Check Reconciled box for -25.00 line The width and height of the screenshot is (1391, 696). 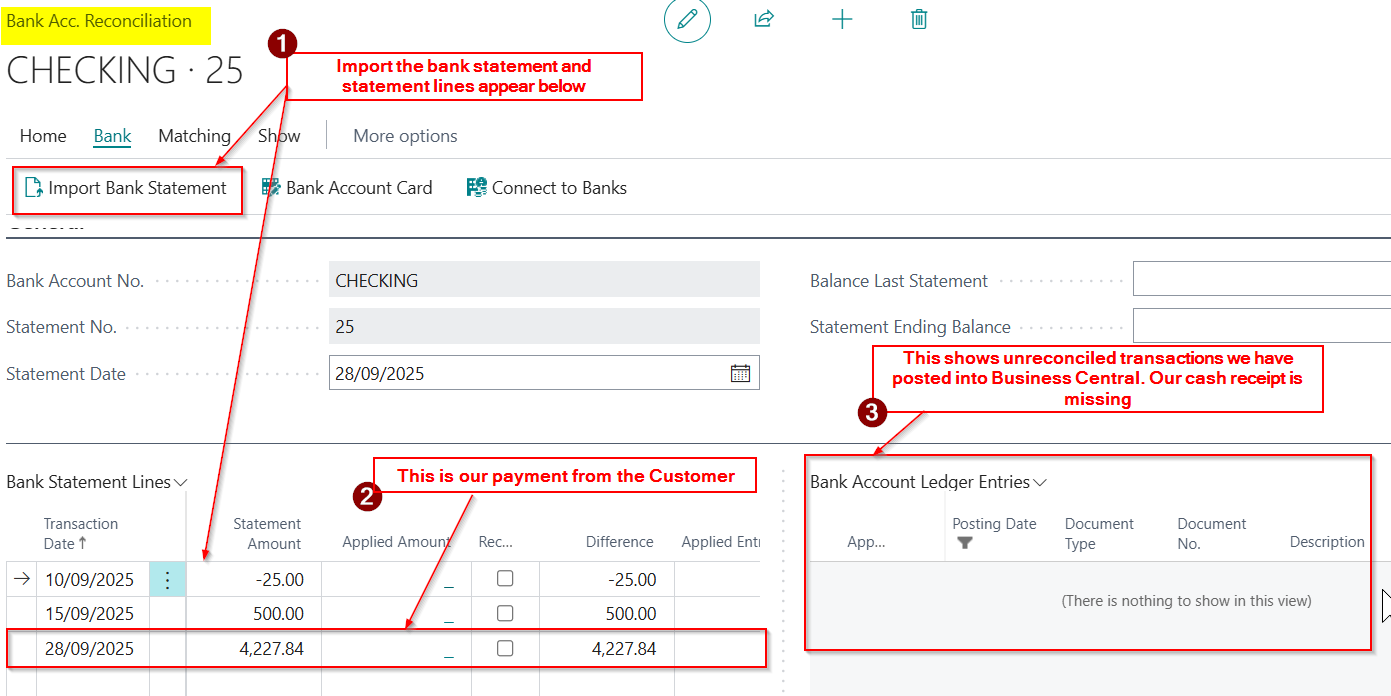505,579
